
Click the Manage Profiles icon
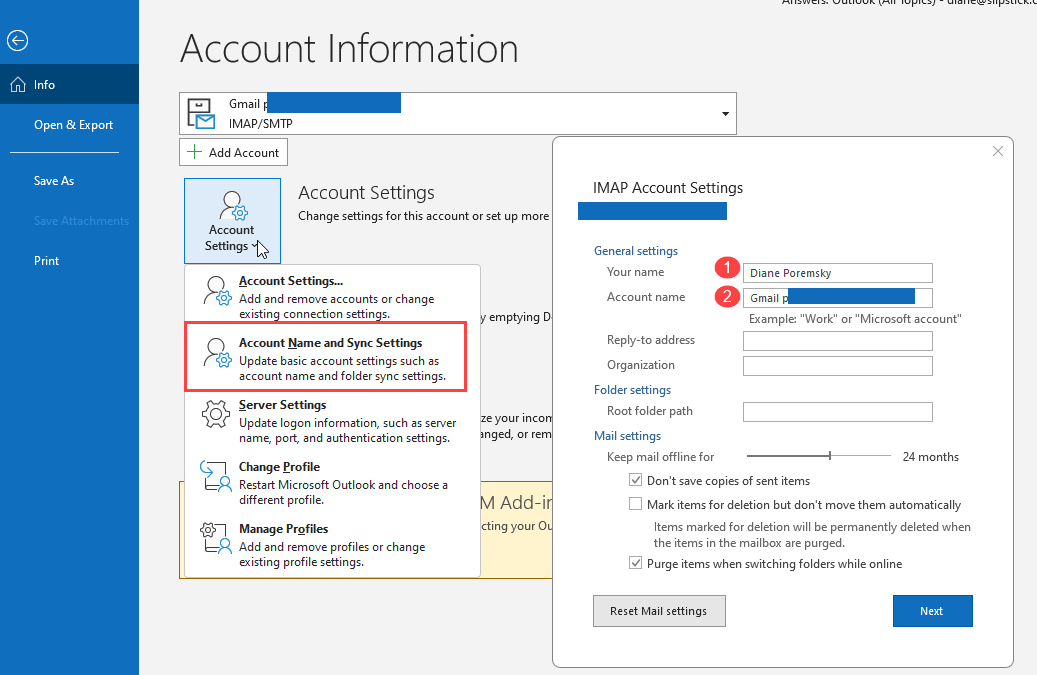(x=216, y=537)
